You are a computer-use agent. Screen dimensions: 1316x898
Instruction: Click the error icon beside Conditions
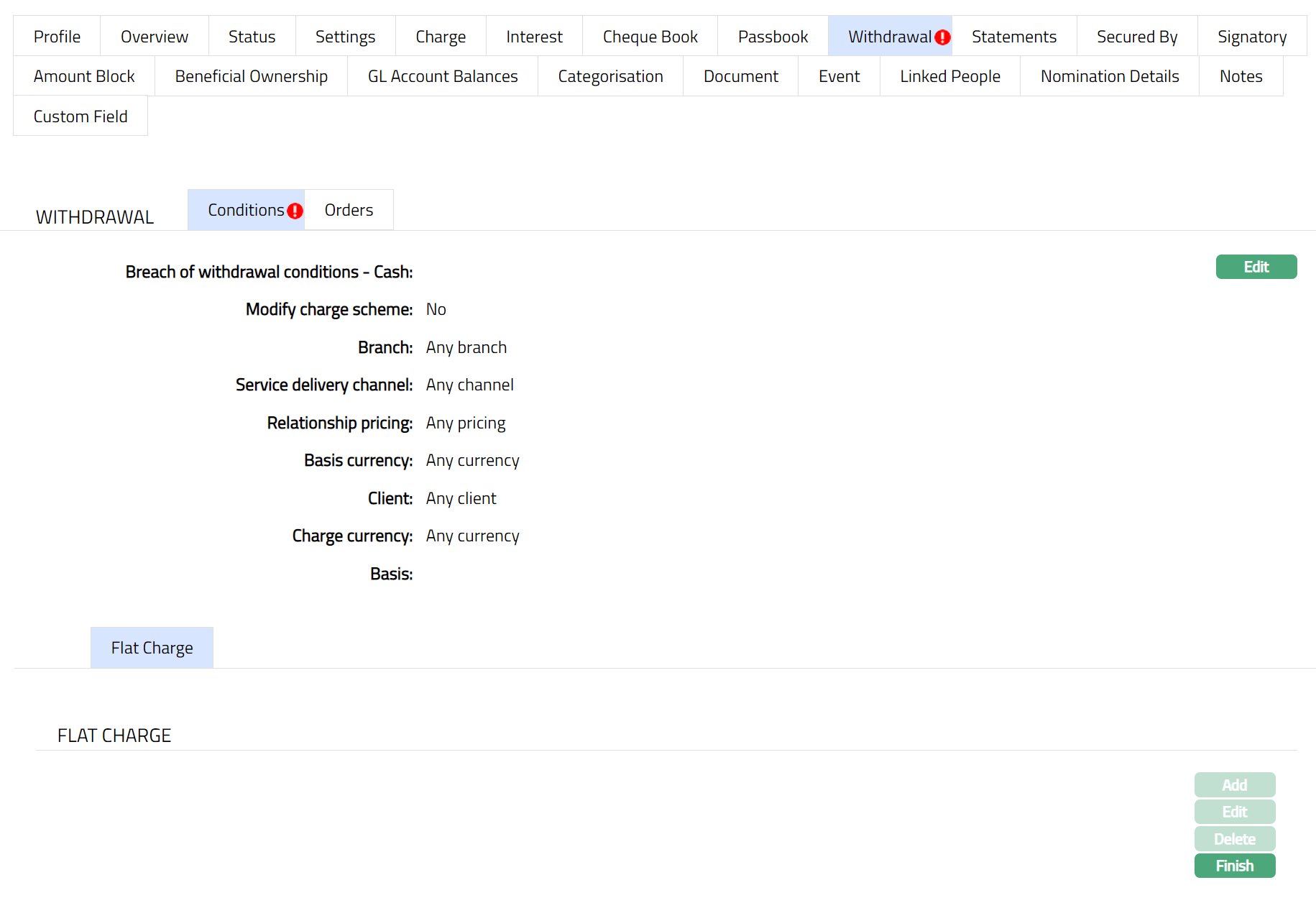pyautogui.click(x=295, y=211)
